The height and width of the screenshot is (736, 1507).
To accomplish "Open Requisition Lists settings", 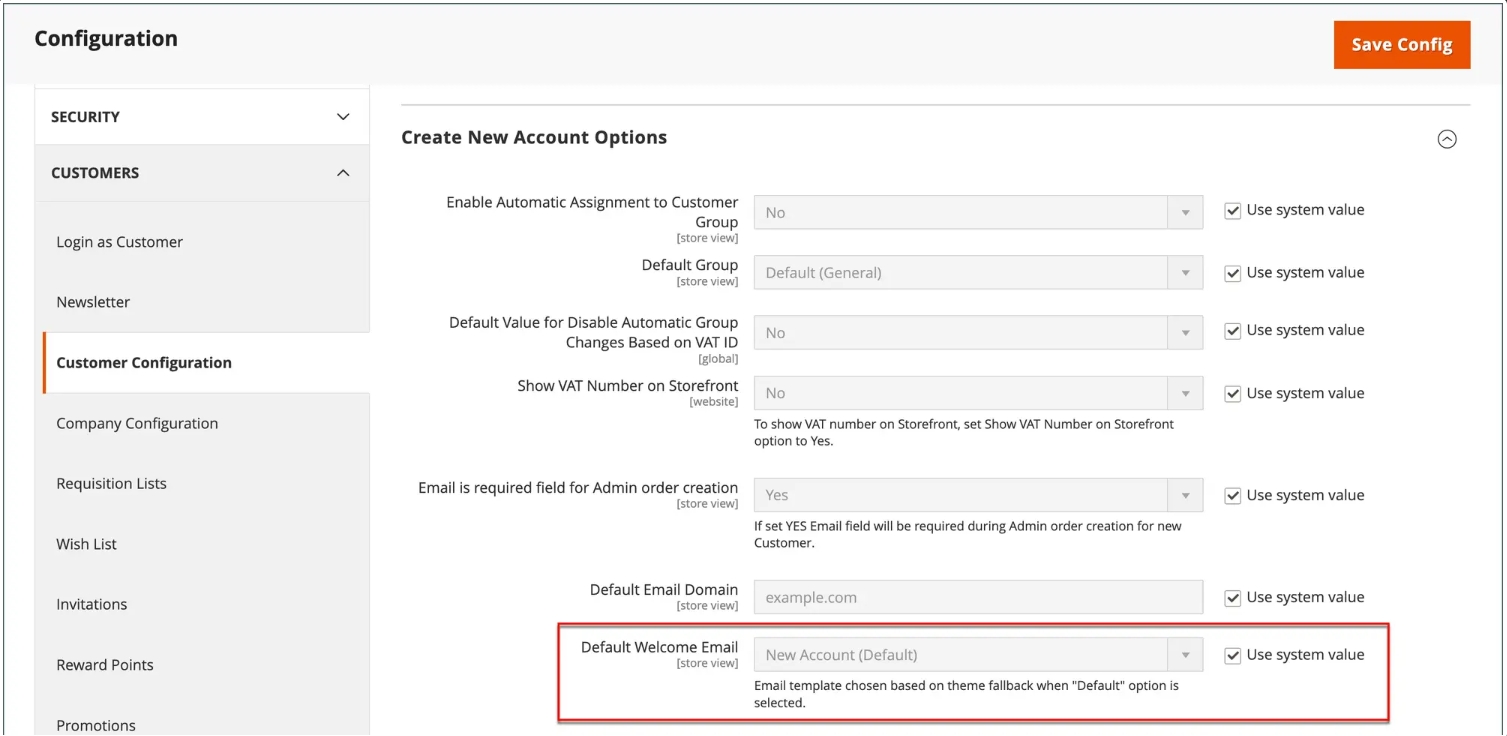I will coord(111,483).
